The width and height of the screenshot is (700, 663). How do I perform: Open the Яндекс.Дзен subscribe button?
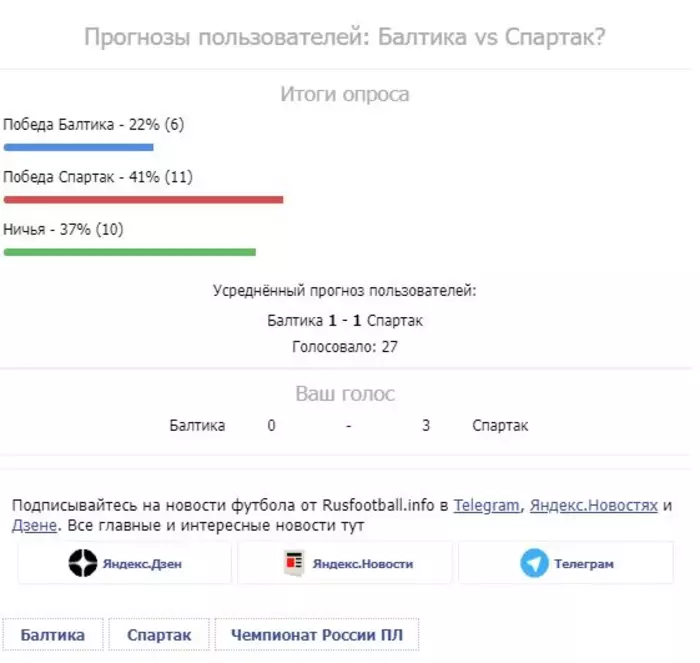(125, 564)
